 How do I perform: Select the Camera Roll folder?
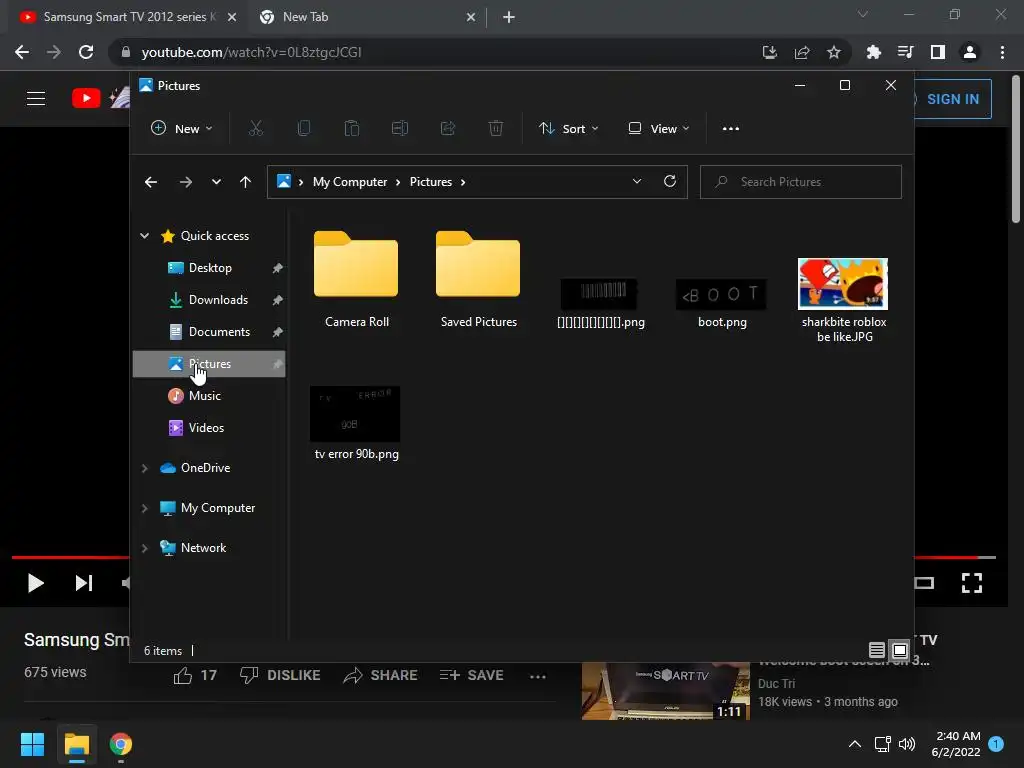pos(356,279)
